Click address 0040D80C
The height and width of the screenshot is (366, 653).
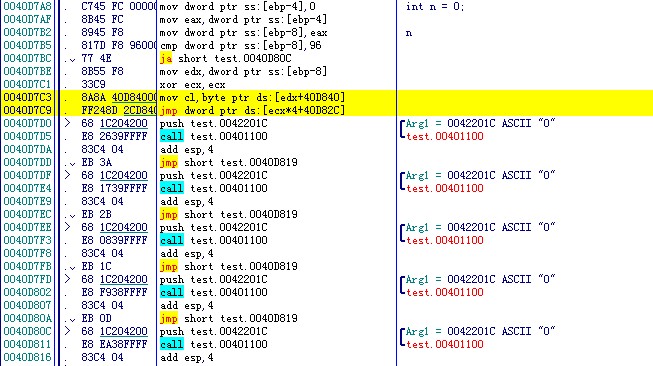coord(27,331)
